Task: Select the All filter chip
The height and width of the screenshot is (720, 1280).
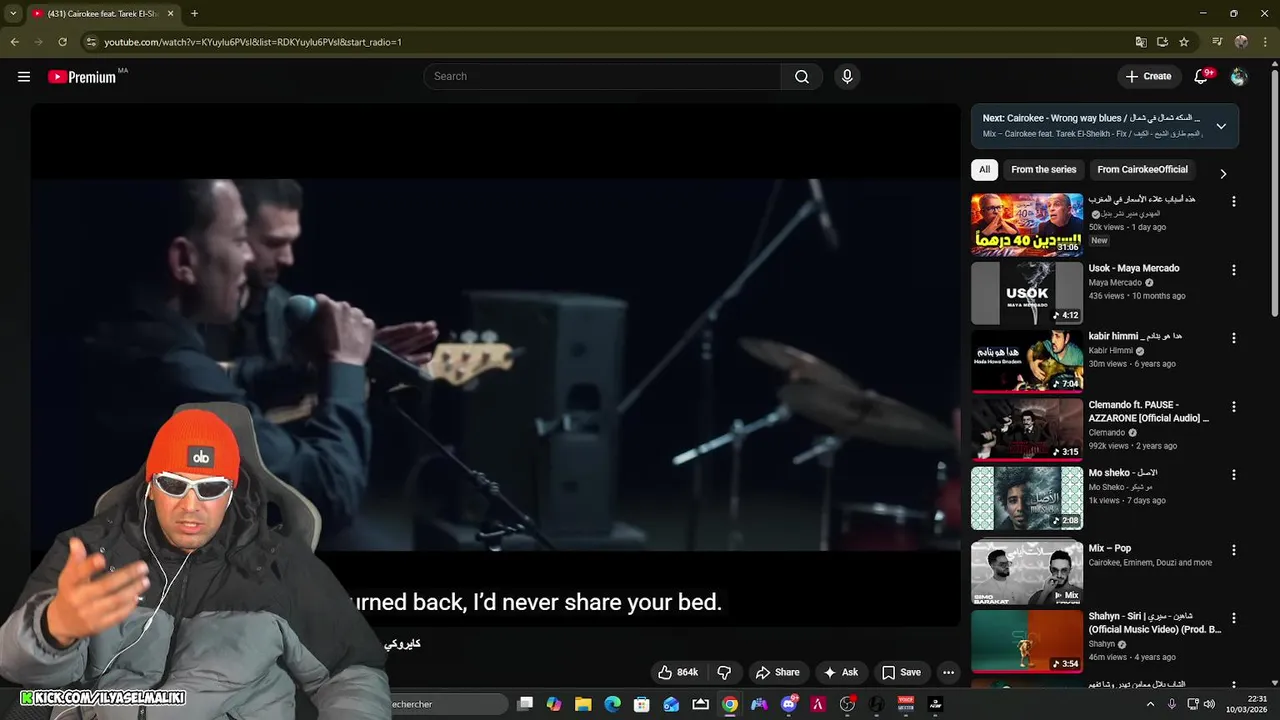Action: pos(984,170)
